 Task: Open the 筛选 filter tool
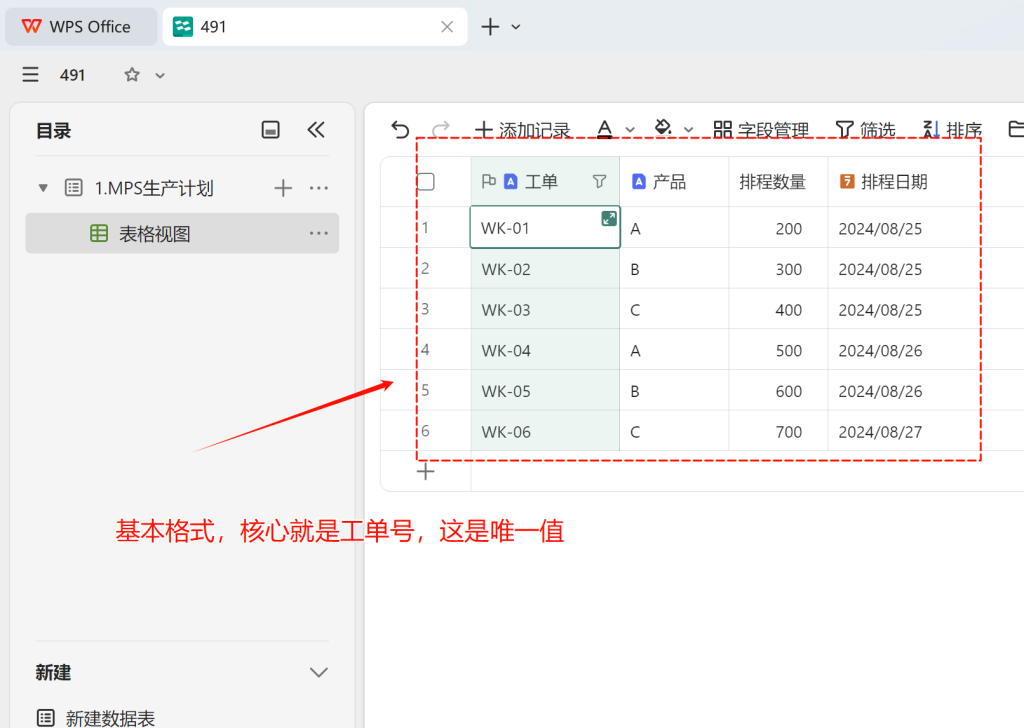click(865, 130)
